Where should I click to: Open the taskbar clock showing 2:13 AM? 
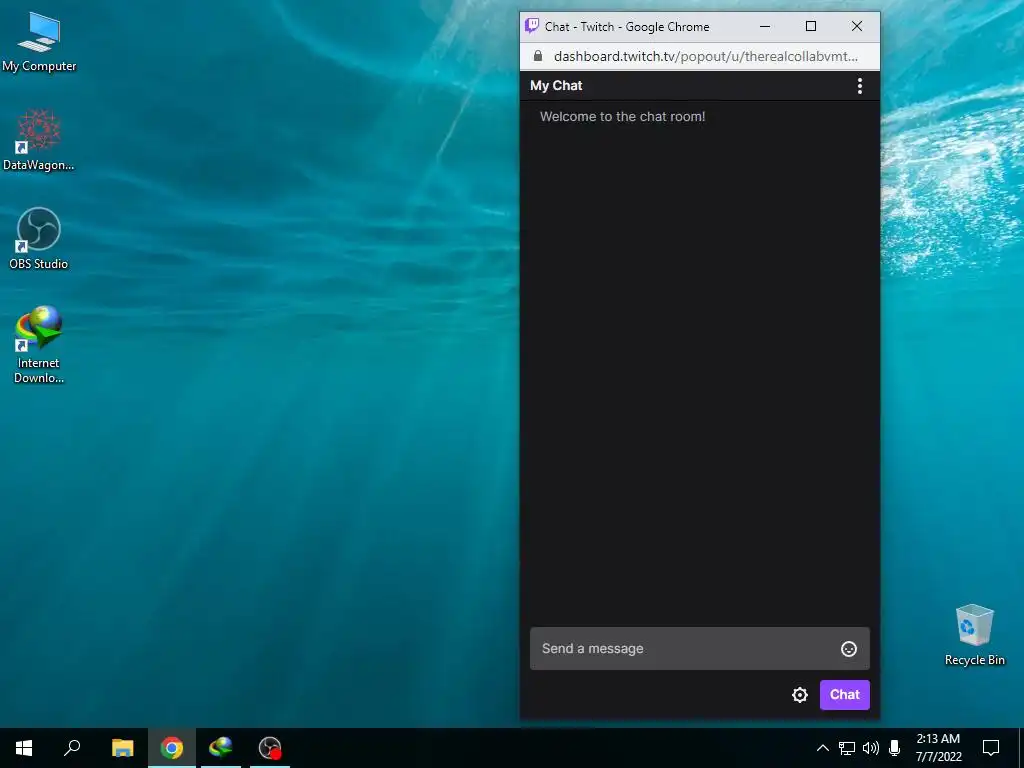coord(938,748)
